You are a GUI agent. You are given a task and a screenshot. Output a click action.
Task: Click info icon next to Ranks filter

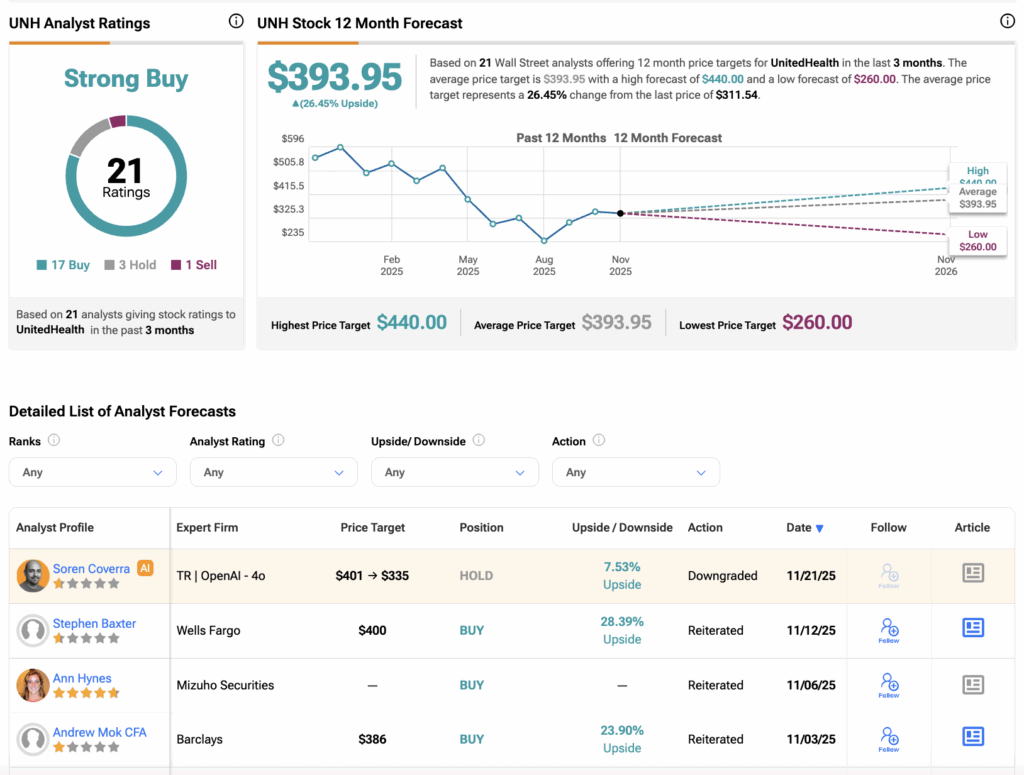coord(54,440)
